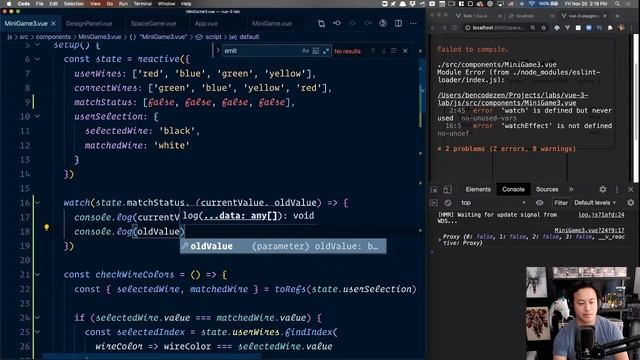This screenshot has height=360, width=640.
Task: Open the log.js source link in console
Action: 601,215
